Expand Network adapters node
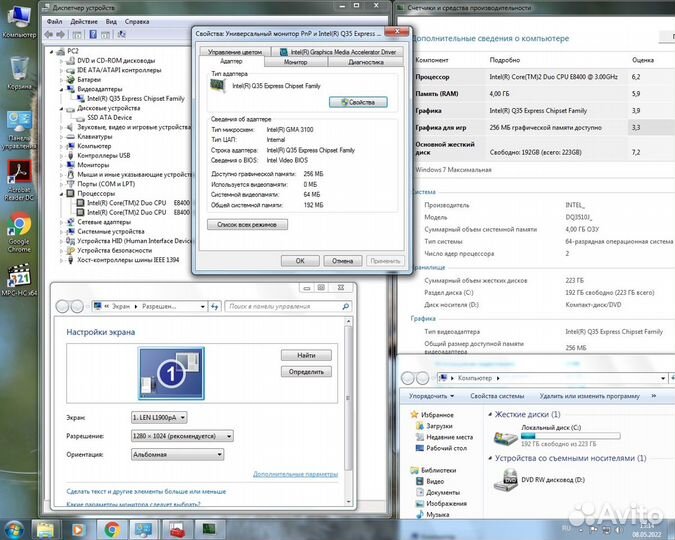This screenshot has height=540, width=675. pyautogui.click(x=62, y=222)
